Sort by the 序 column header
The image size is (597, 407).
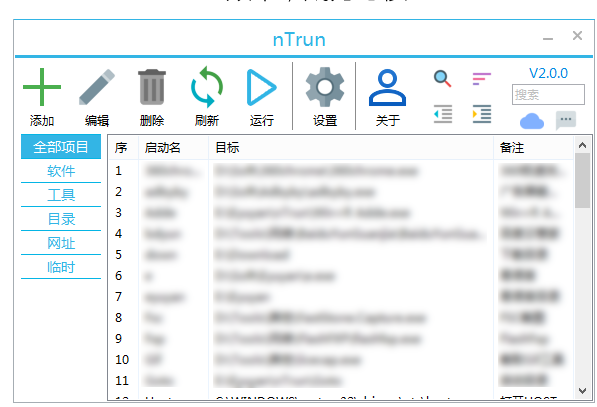[x=124, y=147]
